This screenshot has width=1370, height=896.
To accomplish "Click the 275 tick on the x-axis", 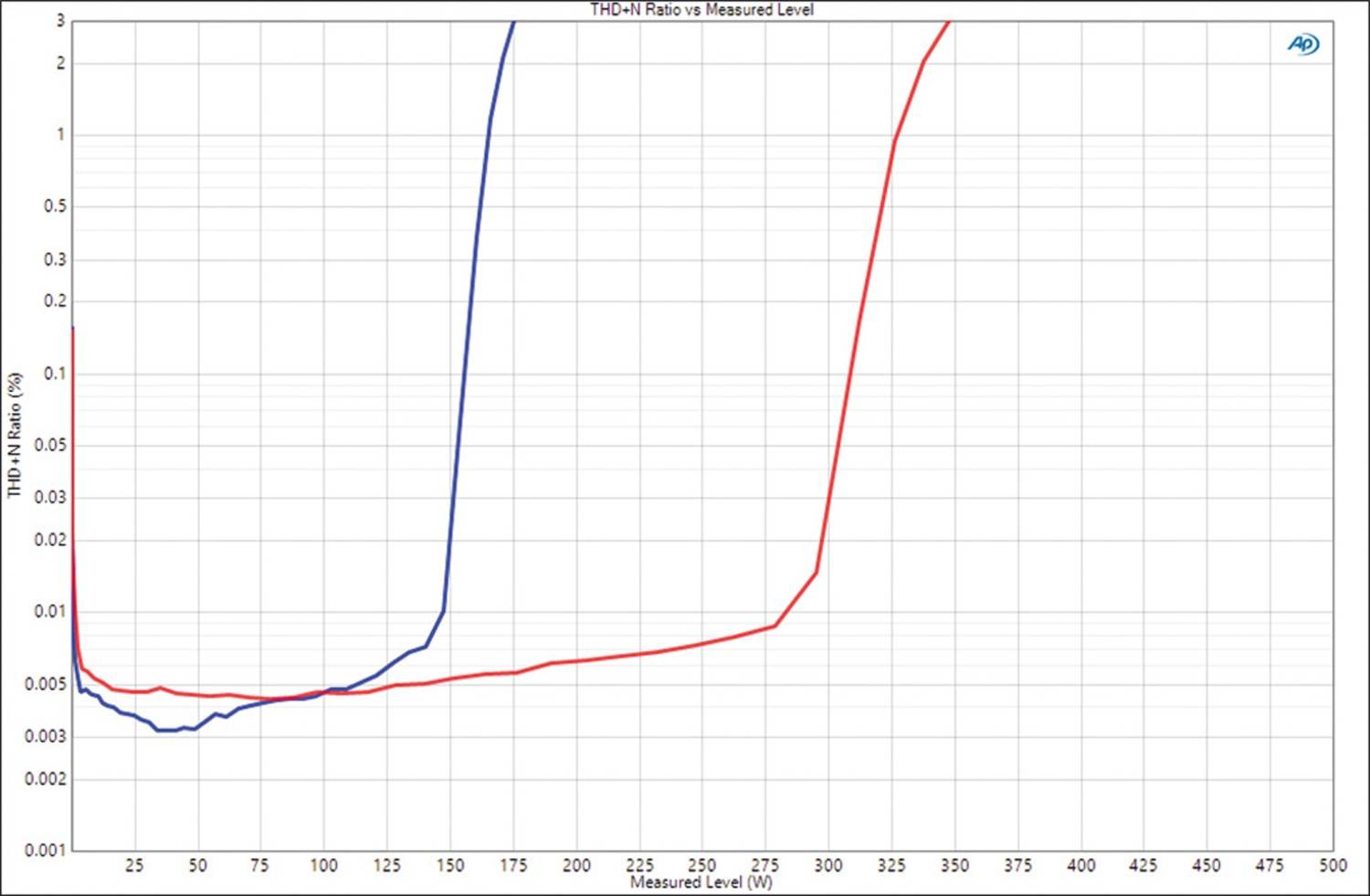I will click(765, 865).
